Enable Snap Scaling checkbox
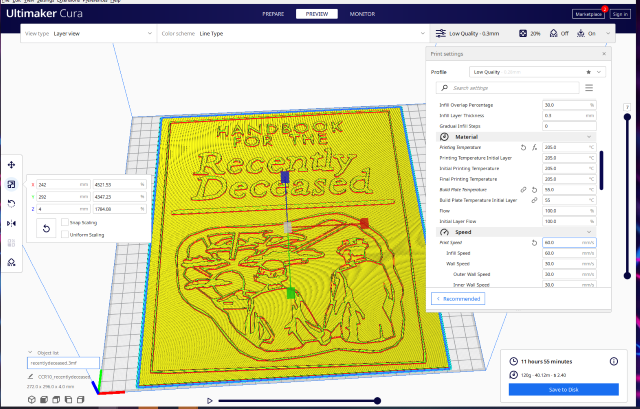The width and height of the screenshot is (640, 409). 64,222
